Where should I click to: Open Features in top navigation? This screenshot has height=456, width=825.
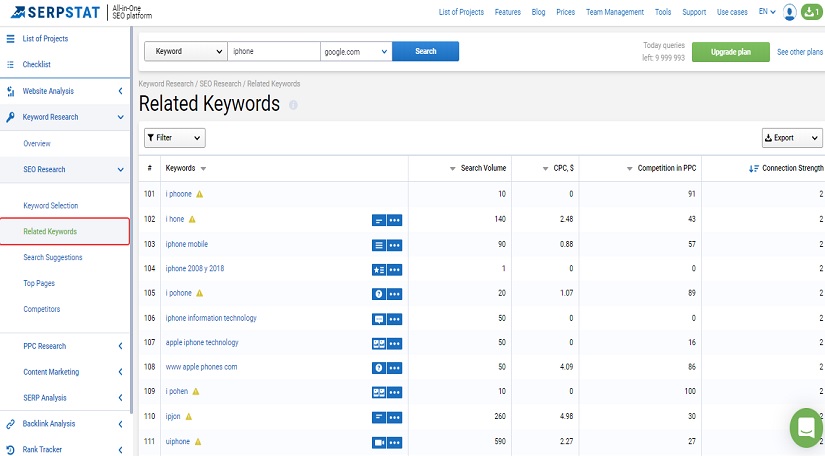pos(508,12)
